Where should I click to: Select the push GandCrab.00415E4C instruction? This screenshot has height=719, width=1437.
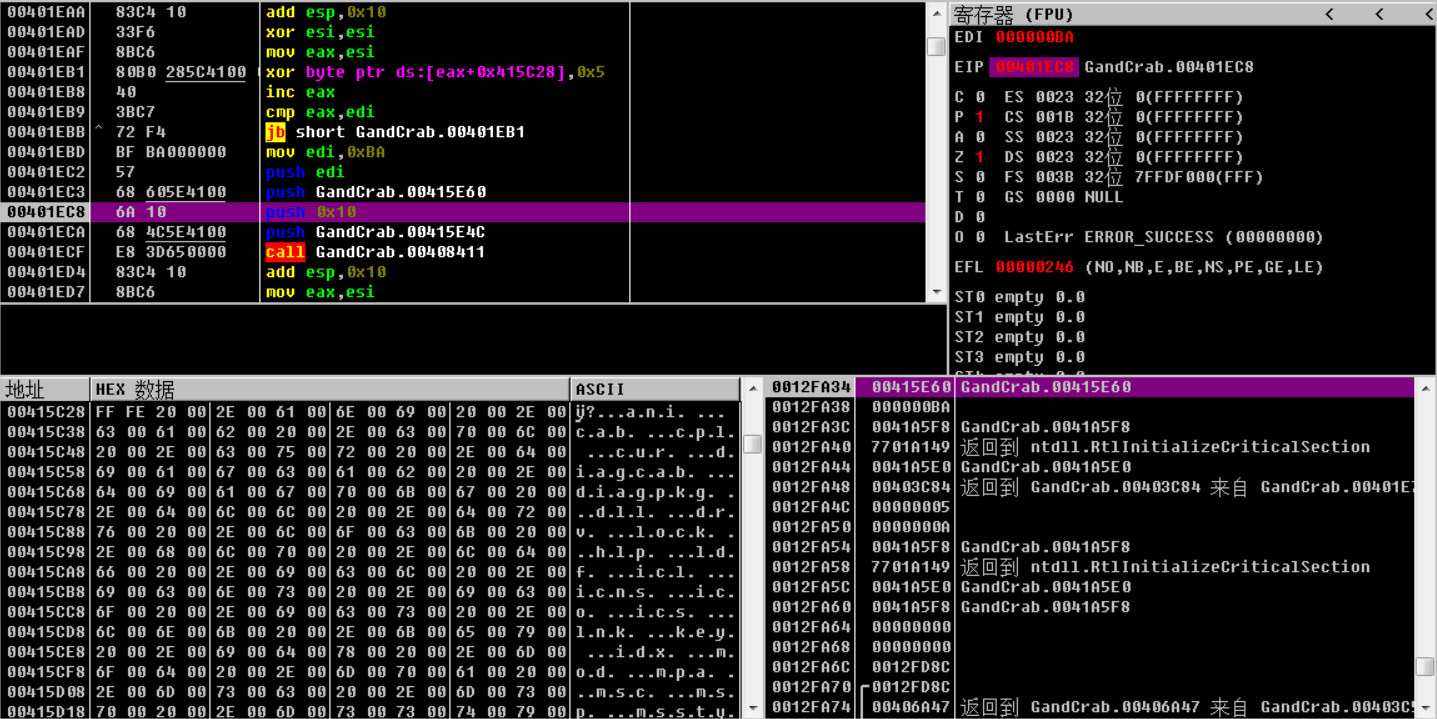pyautogui.click(x=463, y=232)
